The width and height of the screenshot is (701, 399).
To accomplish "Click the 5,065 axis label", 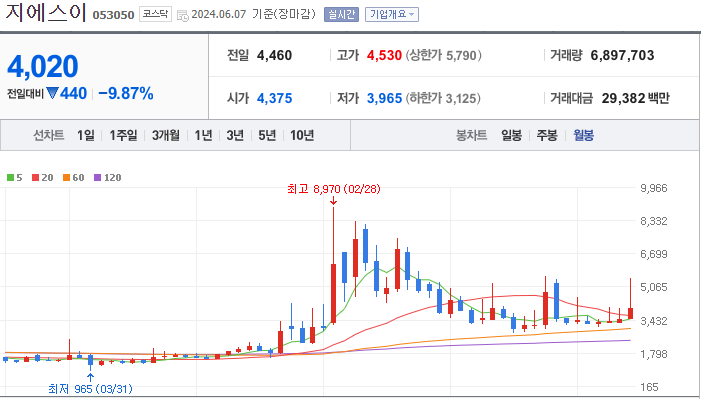I will click(654, 287).
